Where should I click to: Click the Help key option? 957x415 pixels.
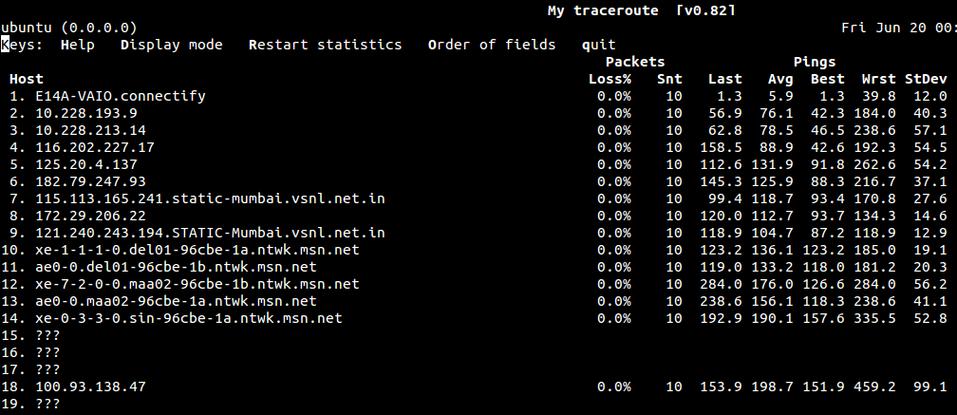77,45
